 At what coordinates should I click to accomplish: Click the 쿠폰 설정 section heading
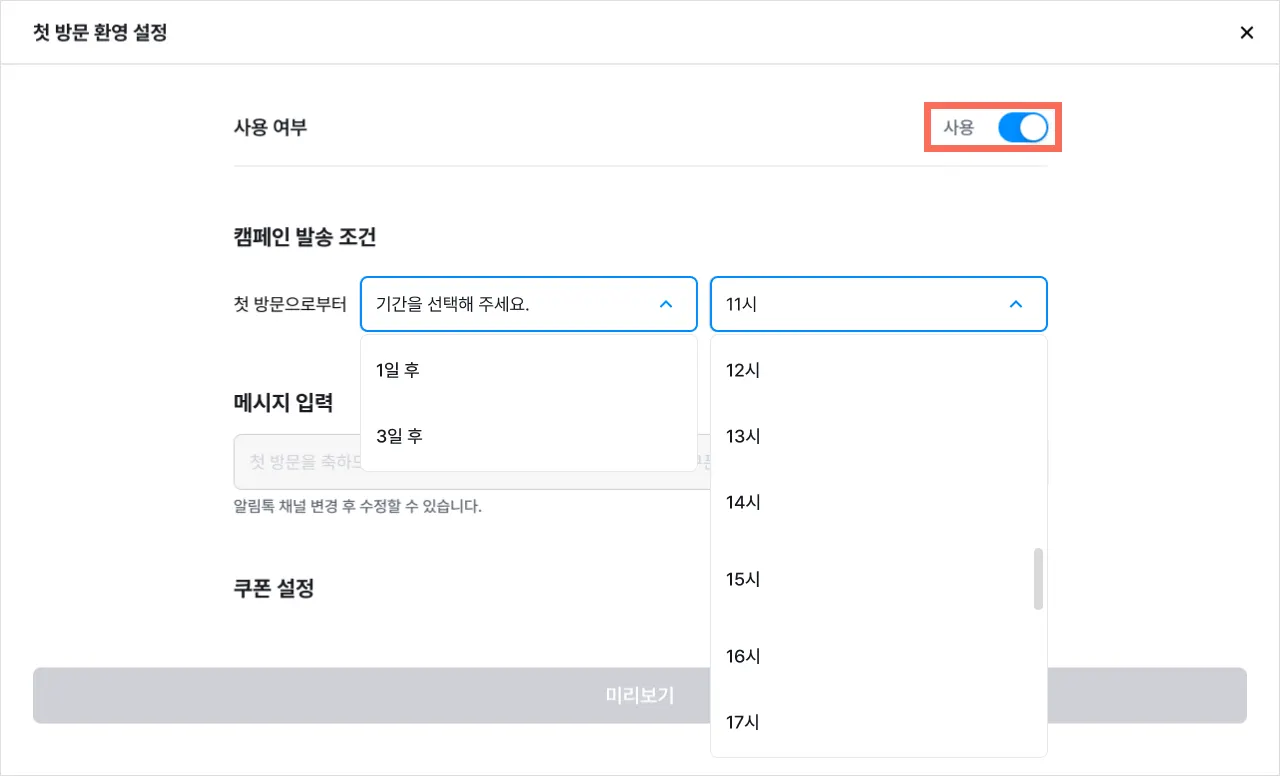coord(274,588)
